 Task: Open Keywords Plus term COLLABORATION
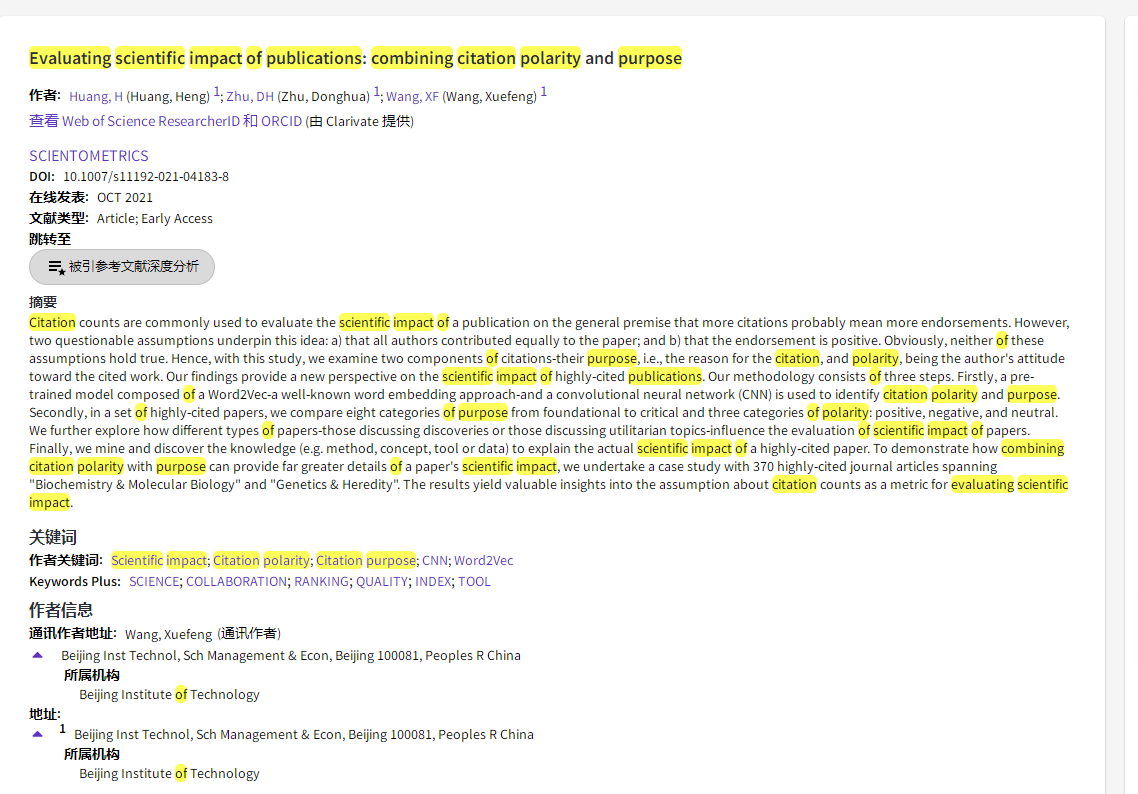(x=236, y=582)
